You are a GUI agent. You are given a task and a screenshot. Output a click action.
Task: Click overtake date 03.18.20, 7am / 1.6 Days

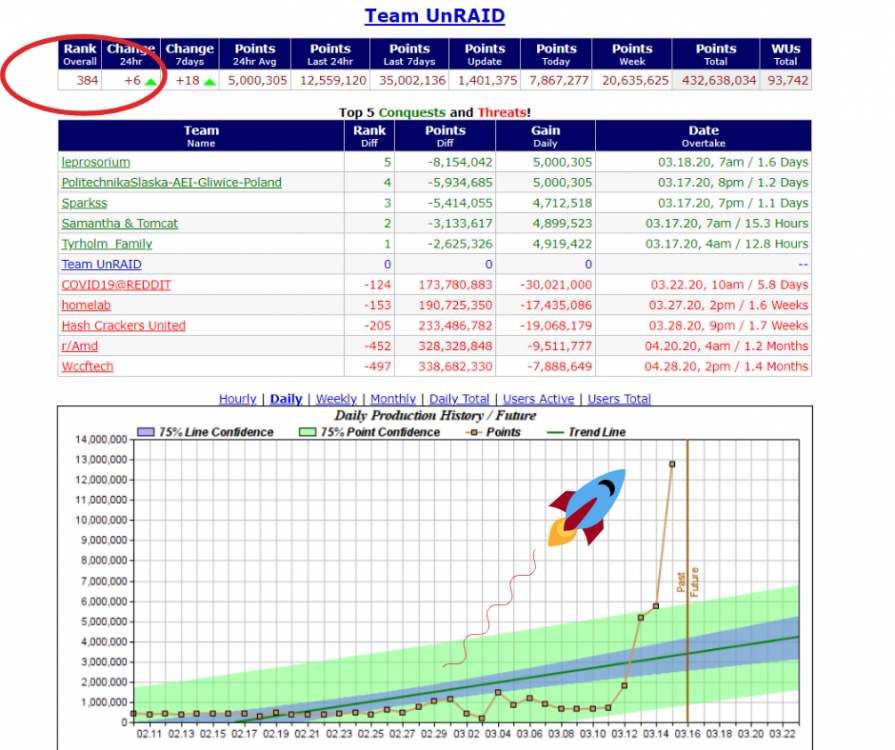click(x=733, y=162)
